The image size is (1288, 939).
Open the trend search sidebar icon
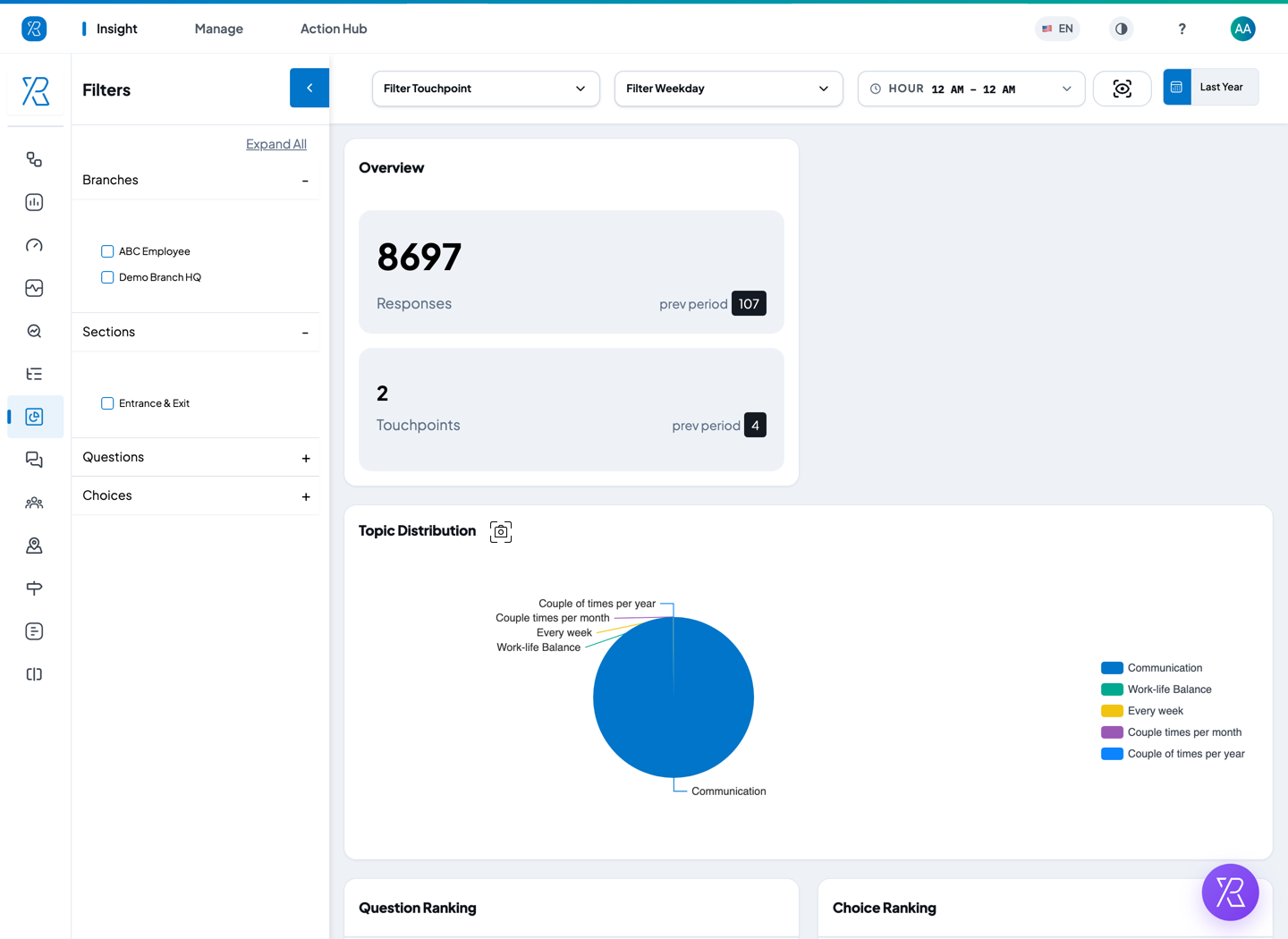coord(34,331)
